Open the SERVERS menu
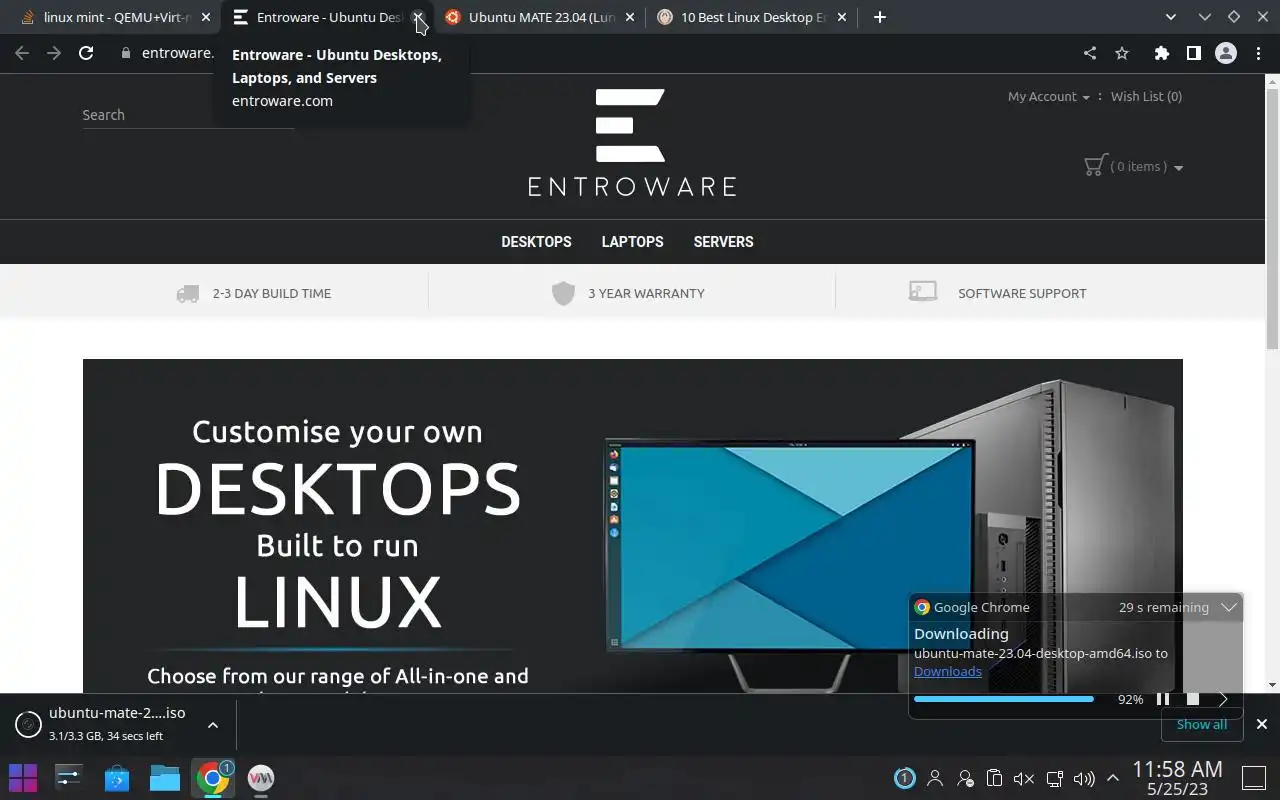 point(723,242)
